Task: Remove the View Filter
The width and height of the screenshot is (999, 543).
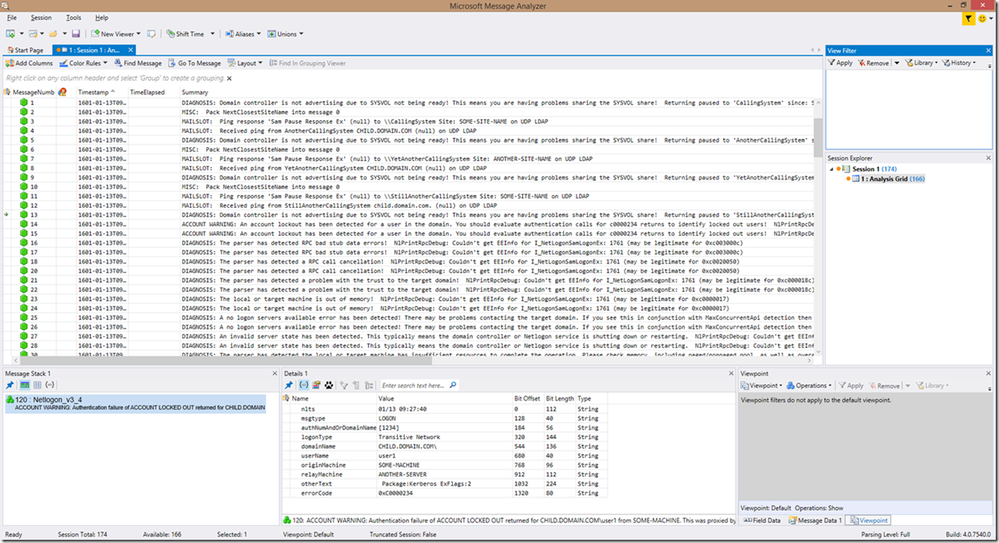Action: pyautogui.click(x=873, y=63)
